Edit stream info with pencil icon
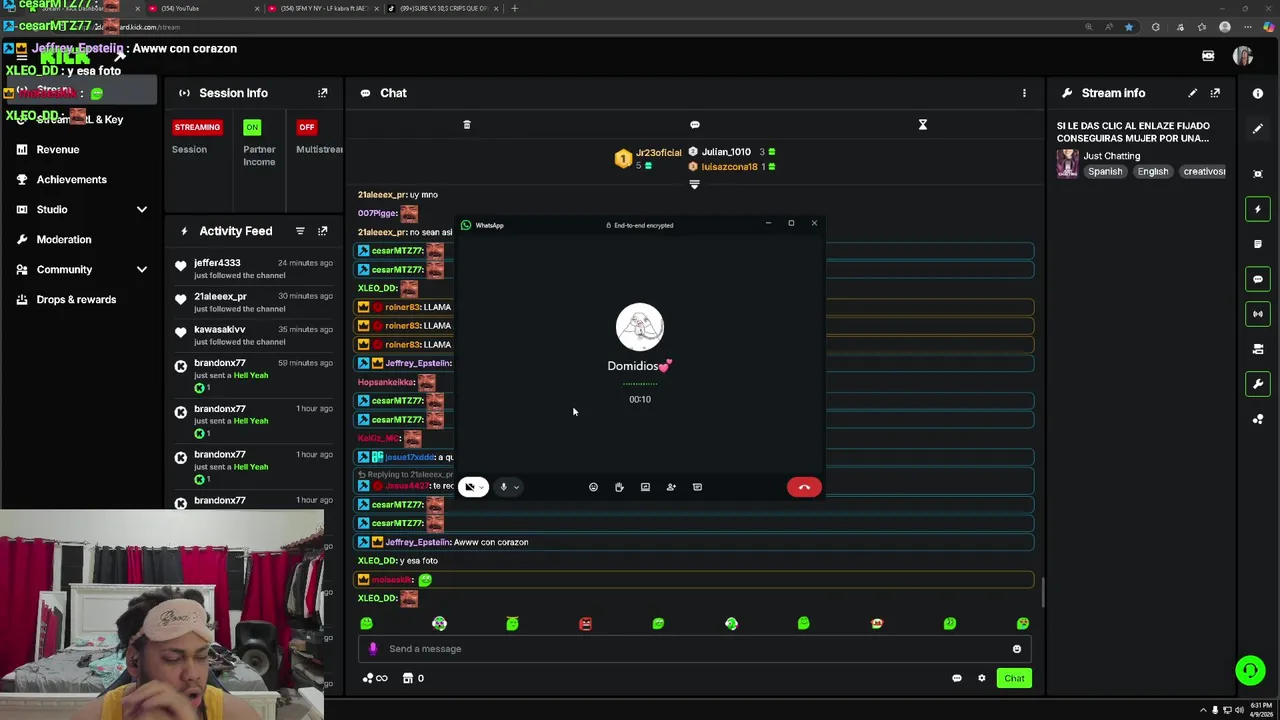 tap(1192, 93)
